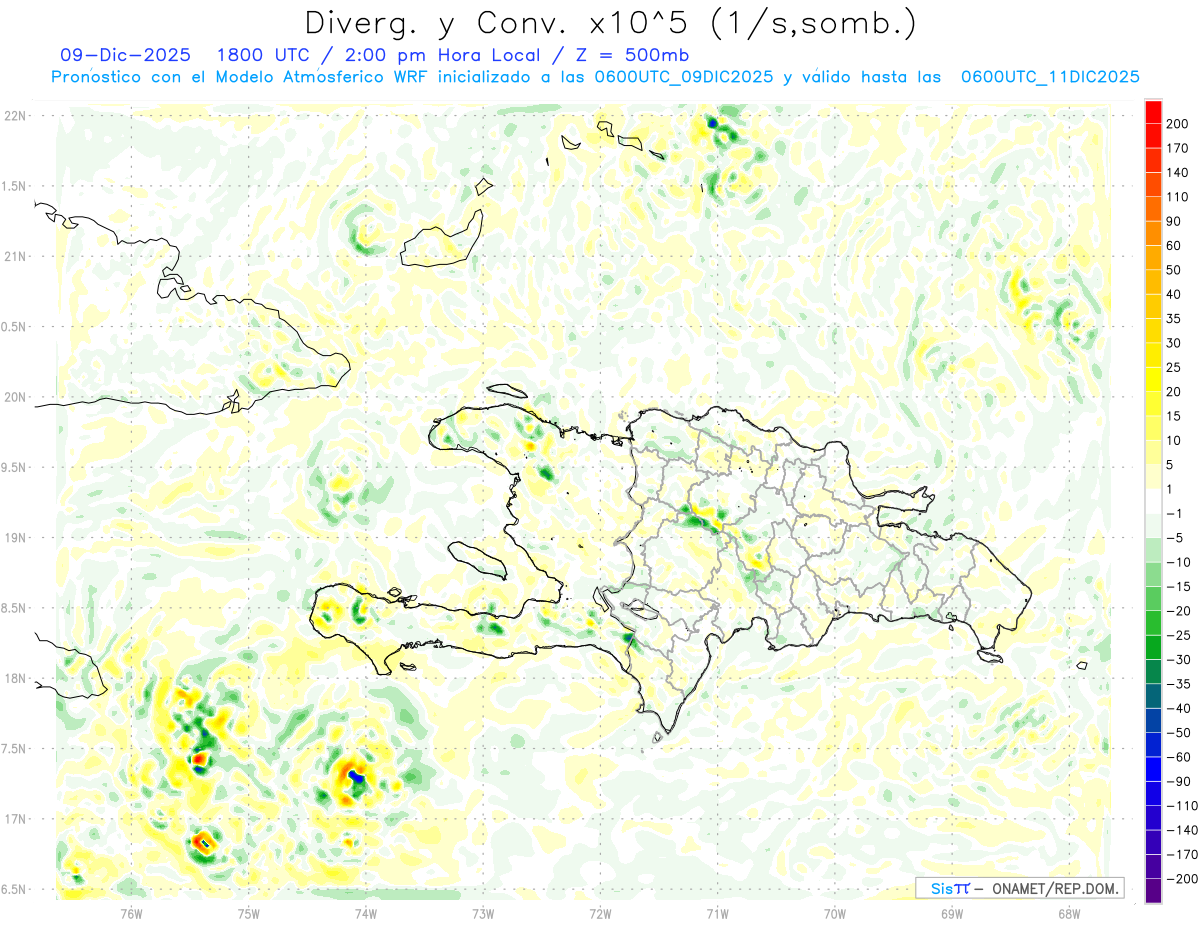The width and height of the screenshot is (1200, 927).
Task: Click the colorbar value '-15'
Action: [x=1179, y=587]
